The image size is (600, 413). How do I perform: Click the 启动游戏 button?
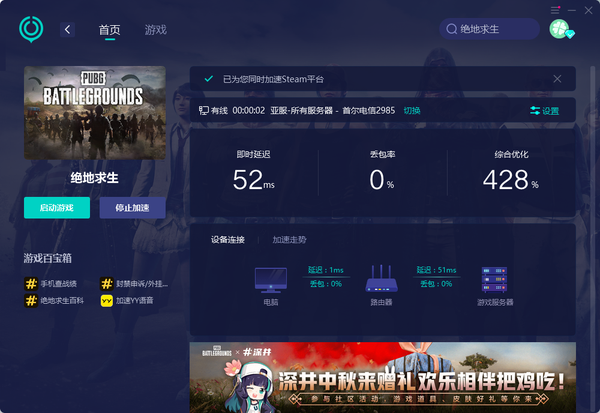(x=57, y=208)
